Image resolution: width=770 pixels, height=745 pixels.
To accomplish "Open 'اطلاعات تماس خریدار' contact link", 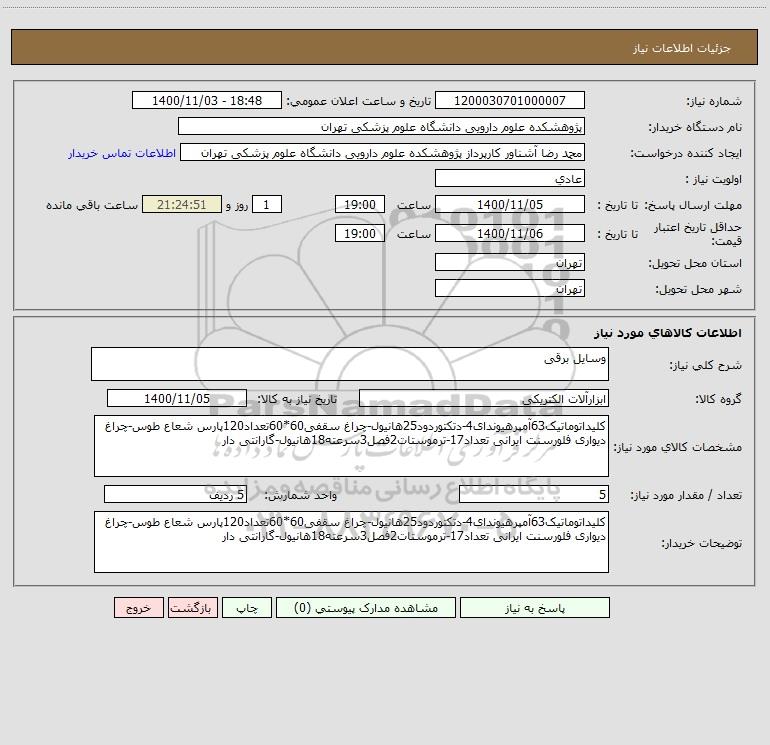I will click(x=122, y=153).
